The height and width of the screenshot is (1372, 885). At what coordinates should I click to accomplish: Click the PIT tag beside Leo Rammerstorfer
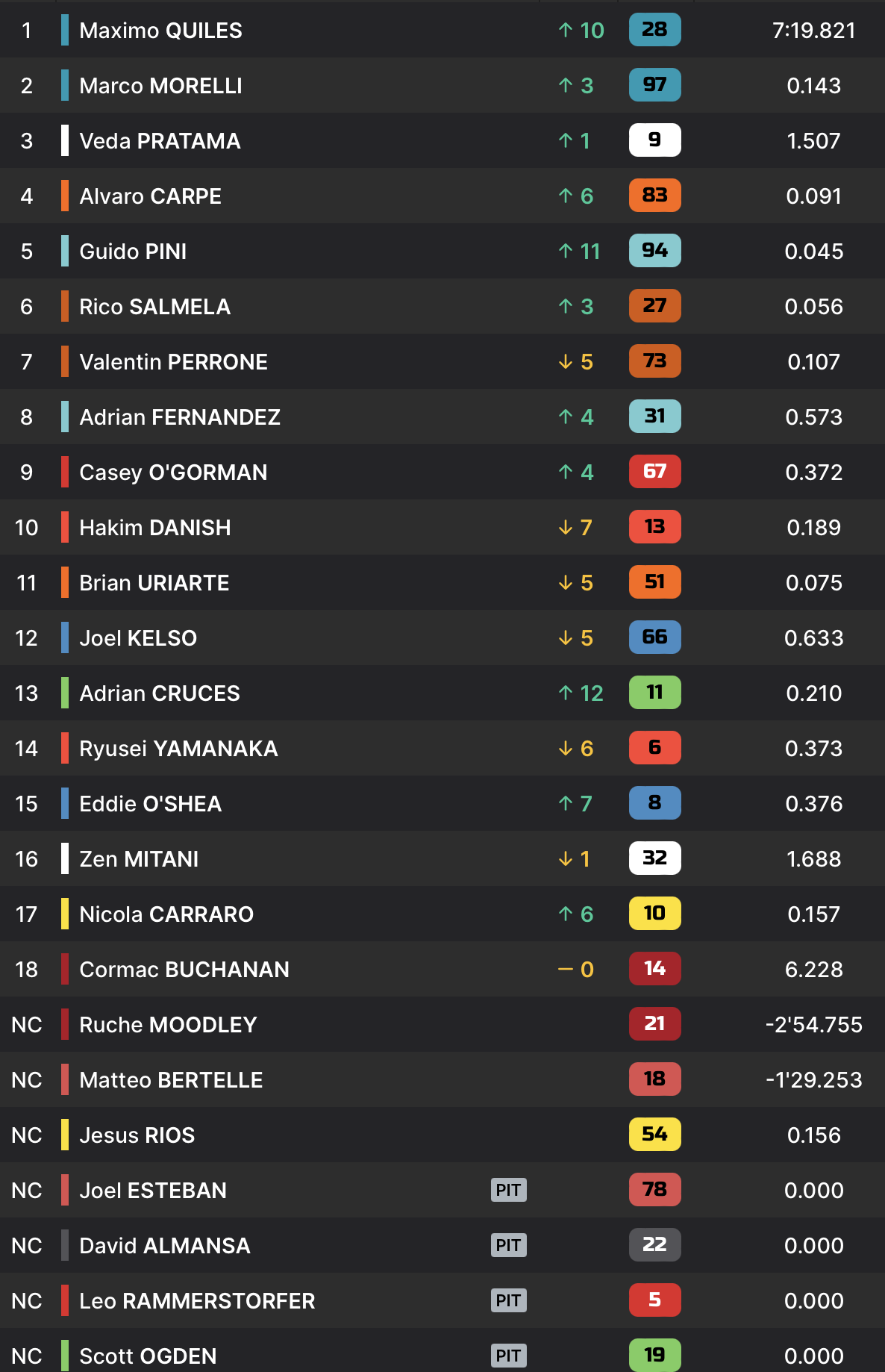pyautogui.click(x=508, y=1300)
